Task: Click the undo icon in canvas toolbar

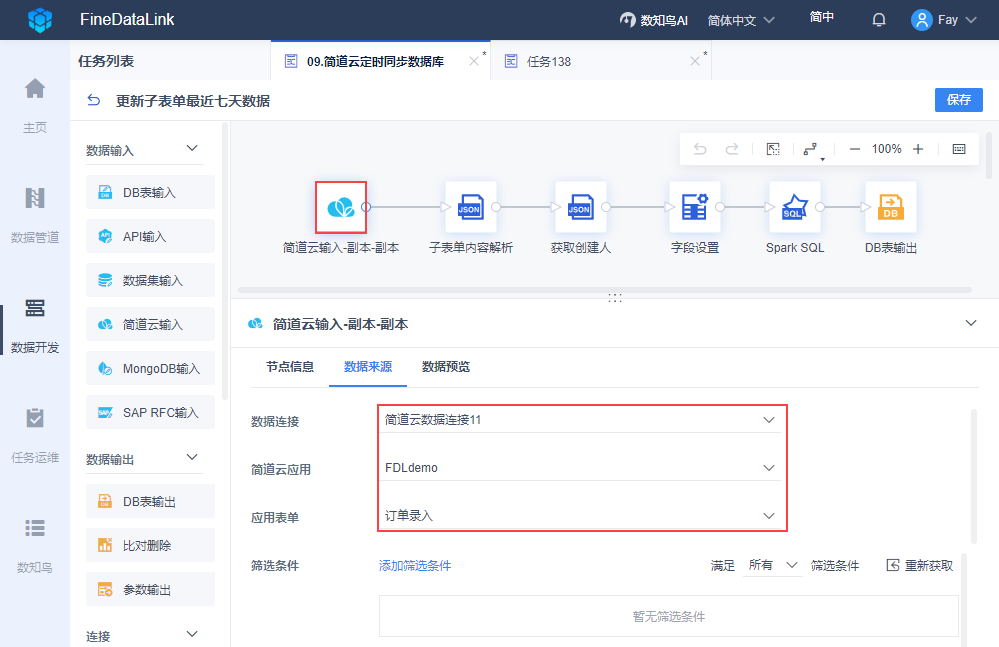Action: [x=700, y=149]
